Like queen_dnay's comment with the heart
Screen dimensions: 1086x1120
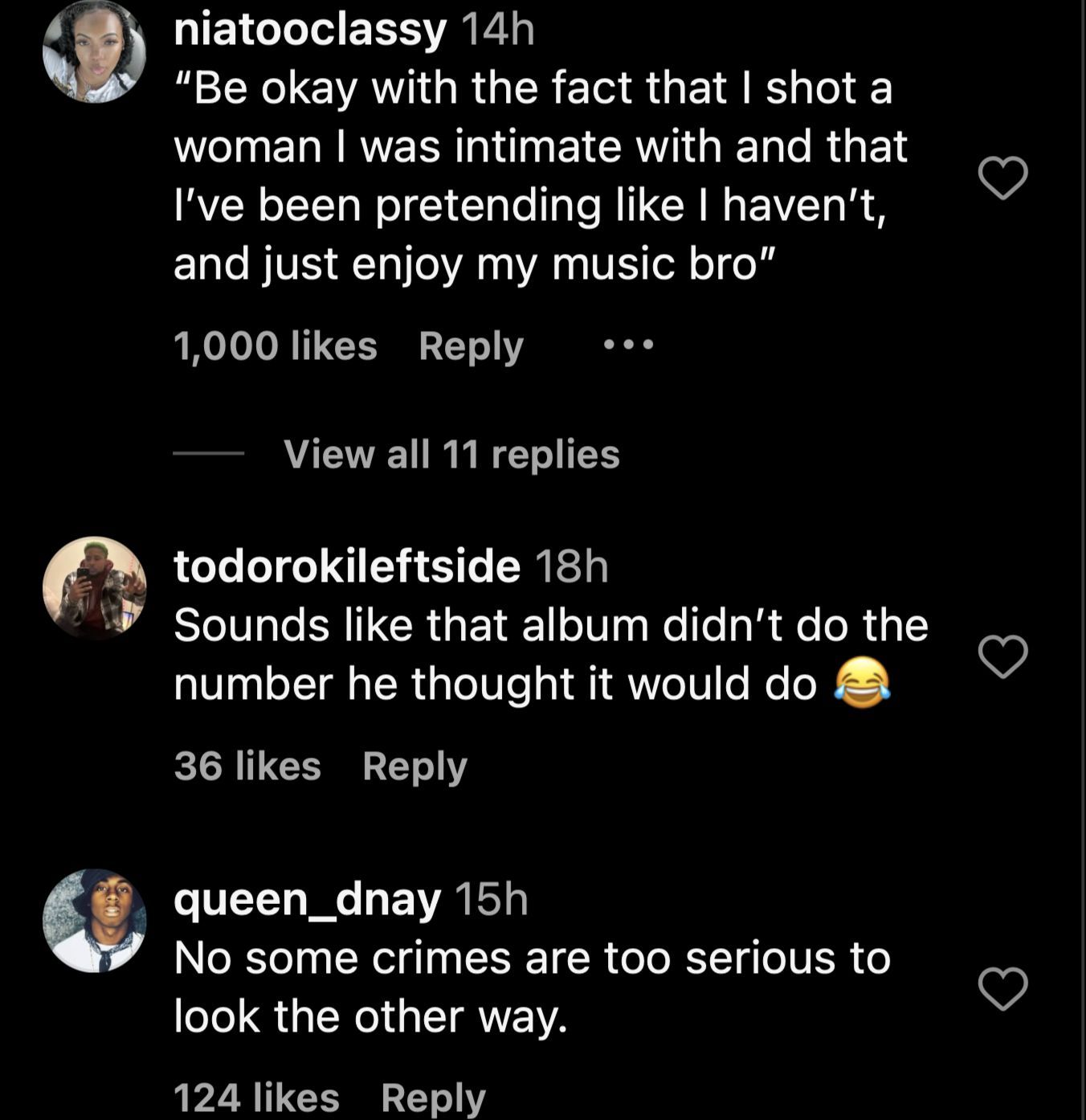[1003, 988]
